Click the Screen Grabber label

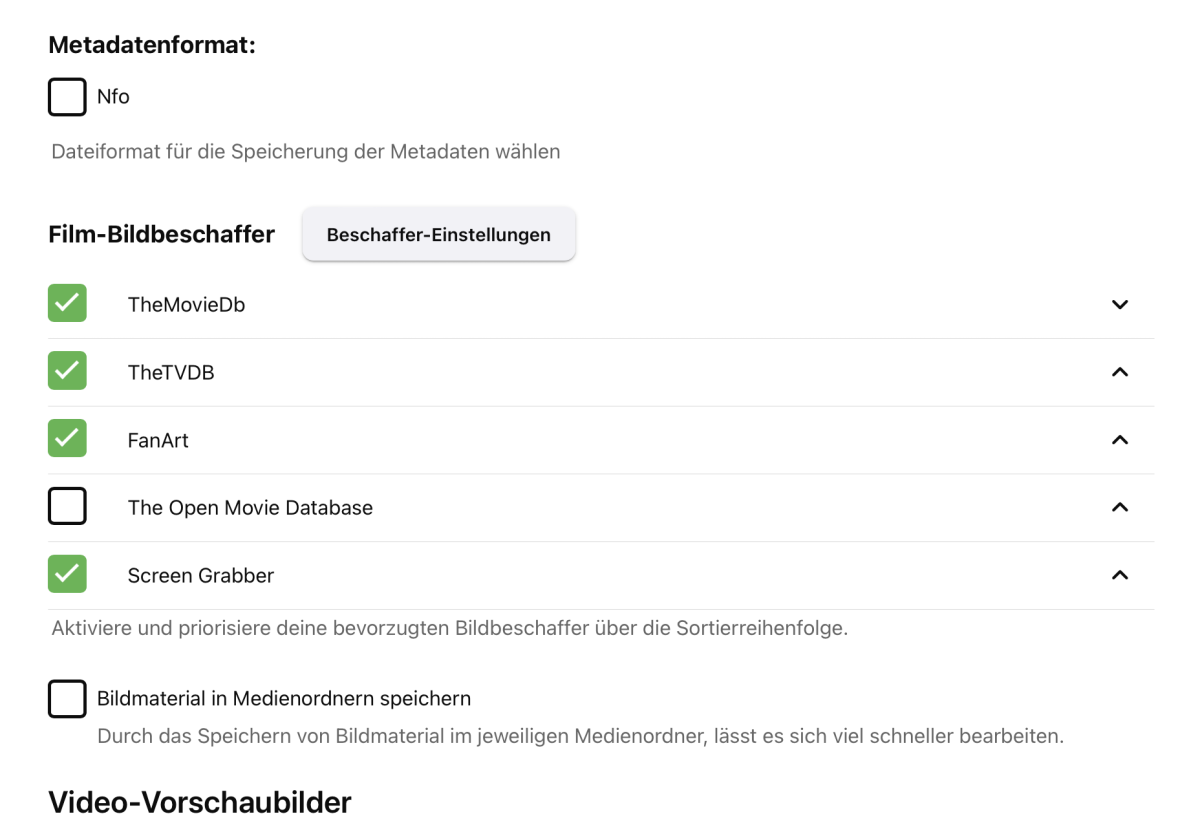pyautogui.click(x=201, y=575)
